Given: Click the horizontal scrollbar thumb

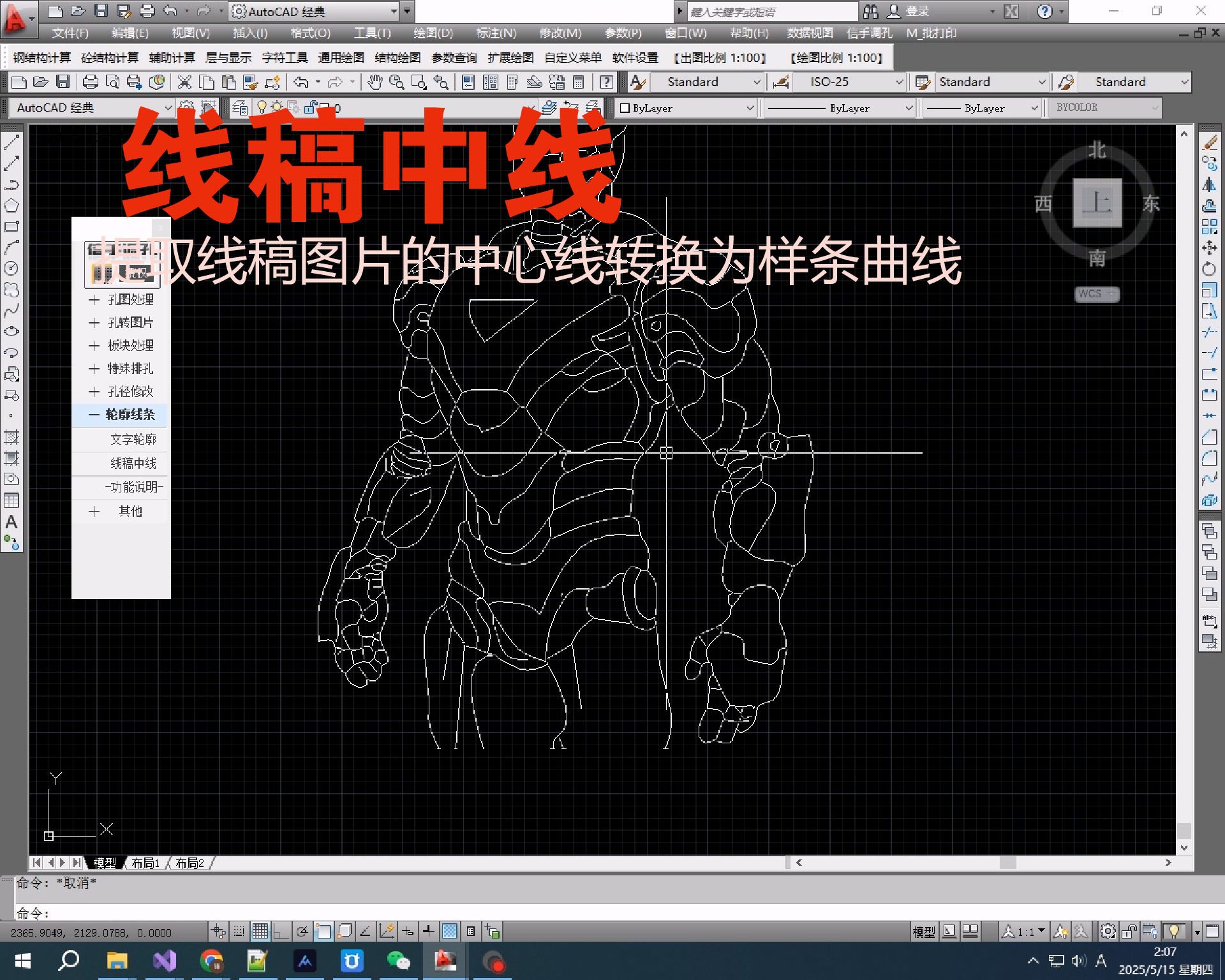Looking at the screenshot, I should 1008,863.
